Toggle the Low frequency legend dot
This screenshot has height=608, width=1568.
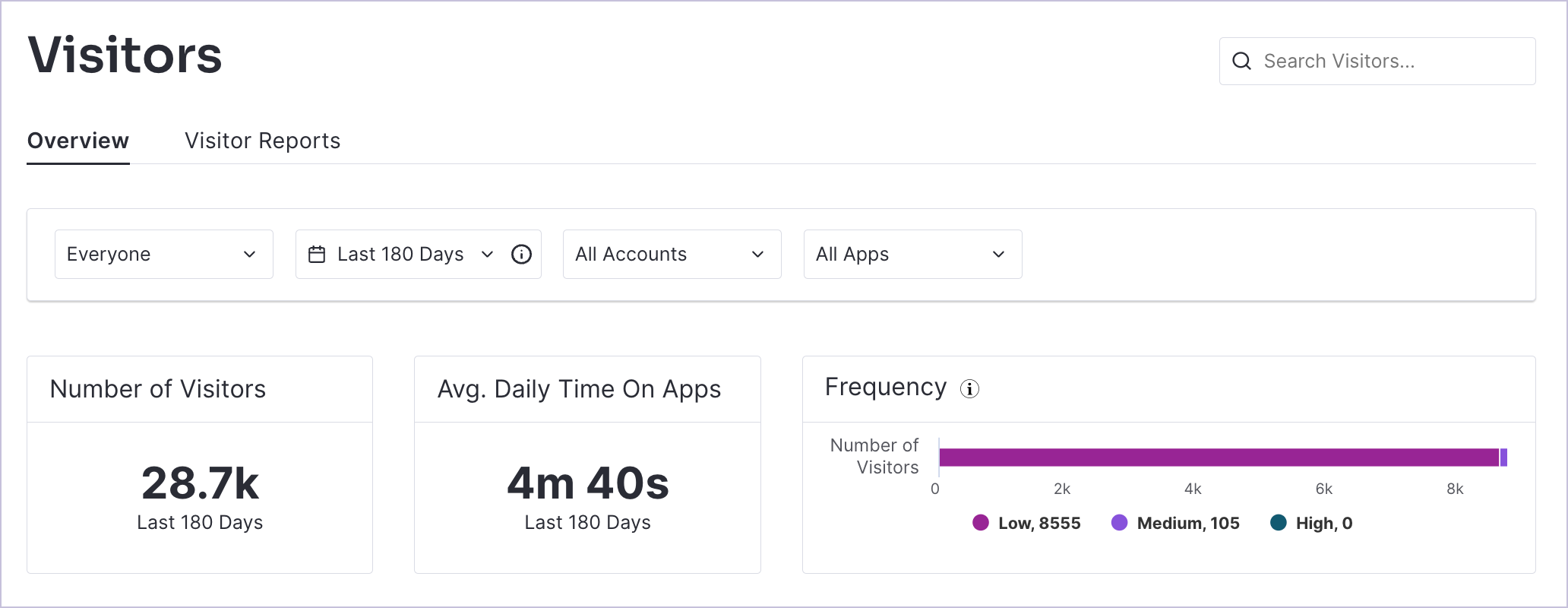(x=981, y=523)
